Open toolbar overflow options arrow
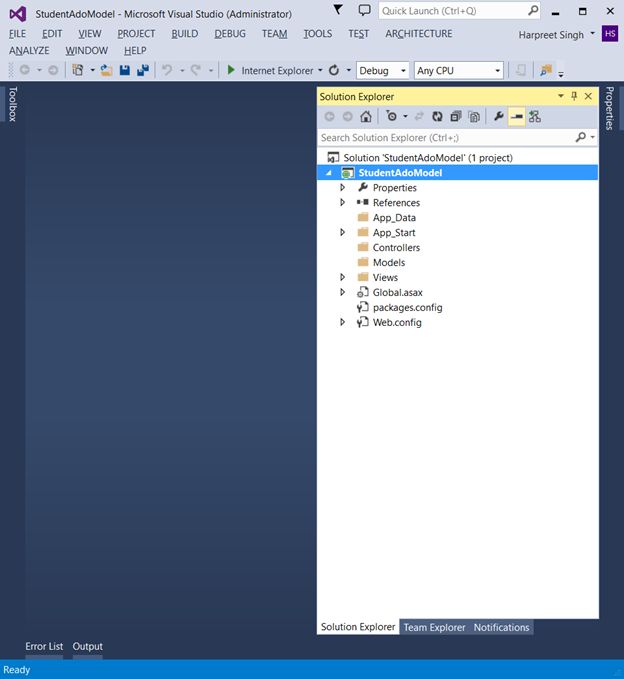This screenshot has height=679, width=624. [x=561, y=74]
